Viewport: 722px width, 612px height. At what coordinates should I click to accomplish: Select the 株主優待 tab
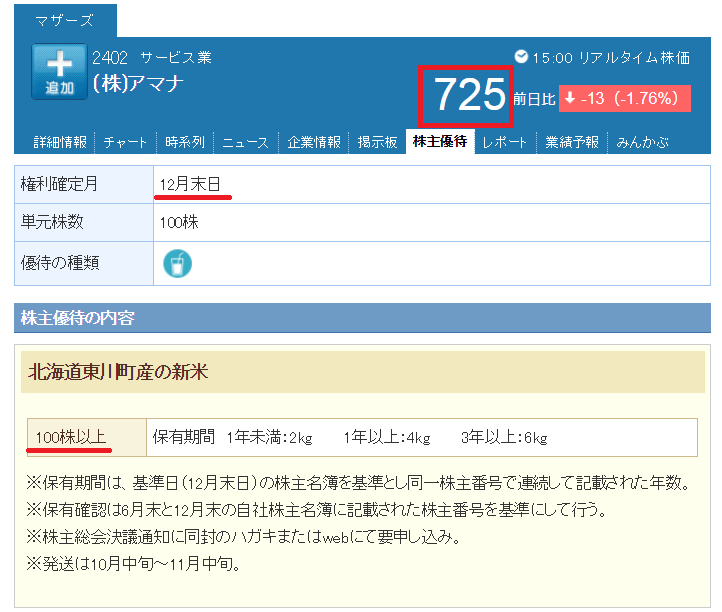440,141
